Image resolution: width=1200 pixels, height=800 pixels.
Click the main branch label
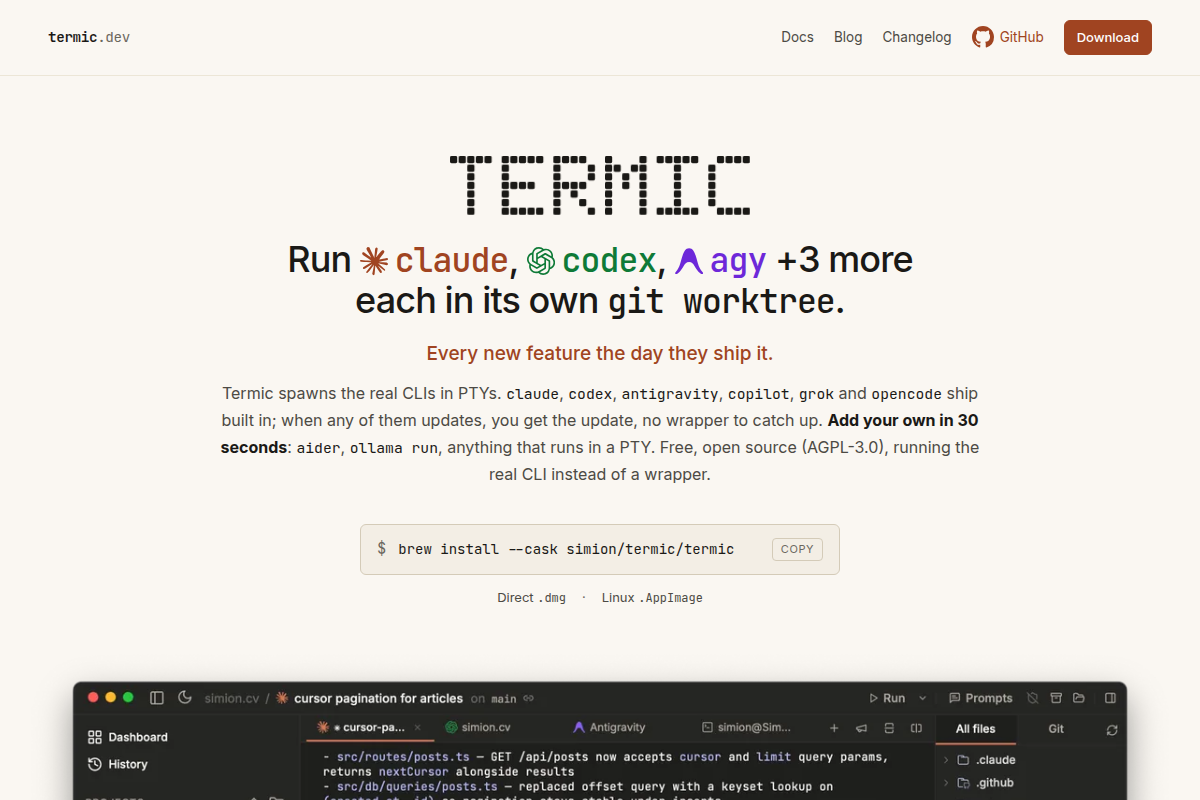pos(504,698)
